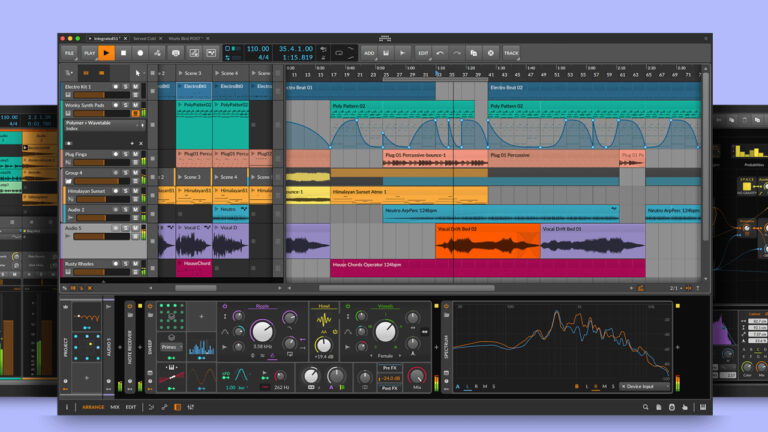Solo the Electro Kit 1 track
Viewport: 768px width, 432px height.
click(x=126, y=87)
